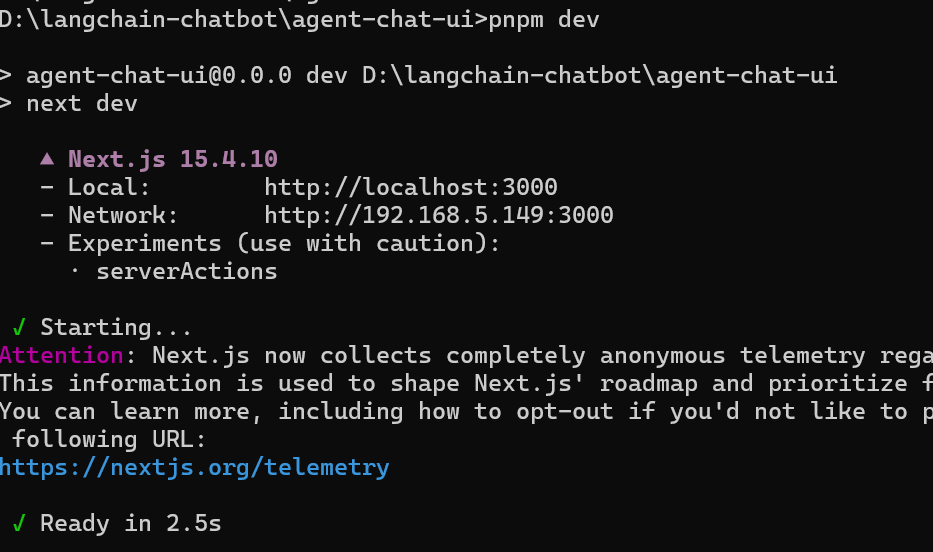Click the green checkmark beside Ready

(x=18, y=523)
